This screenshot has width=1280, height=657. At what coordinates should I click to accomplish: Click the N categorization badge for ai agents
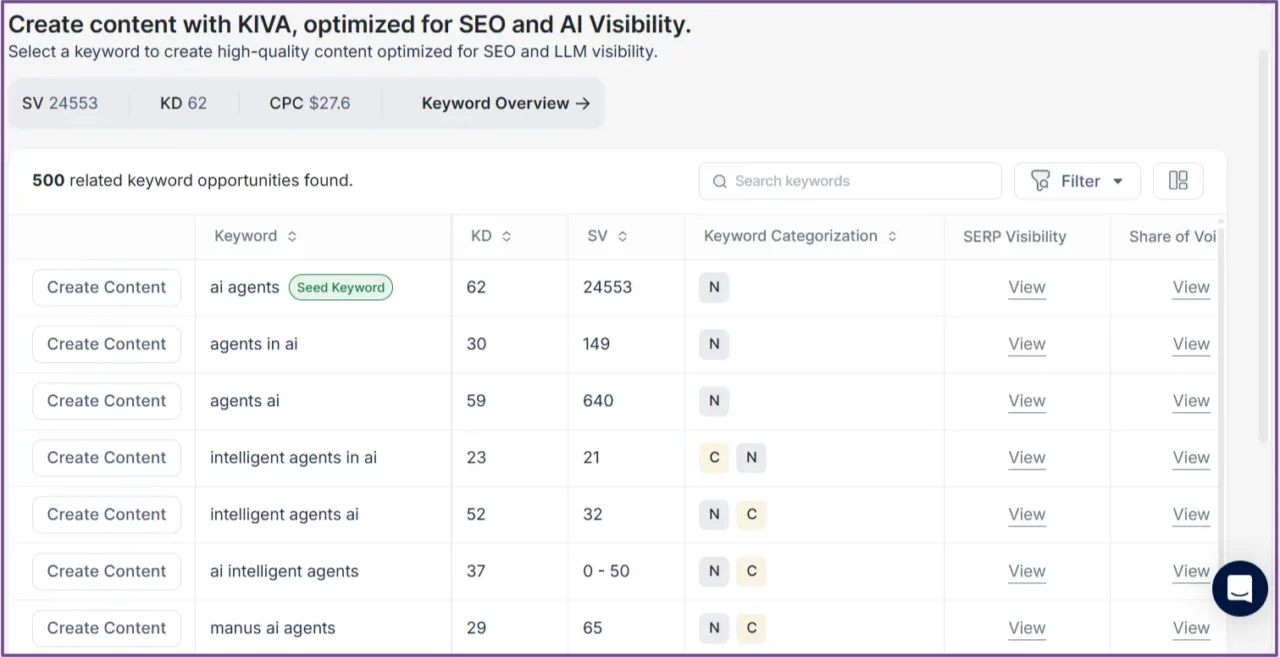tap(713, 287)
